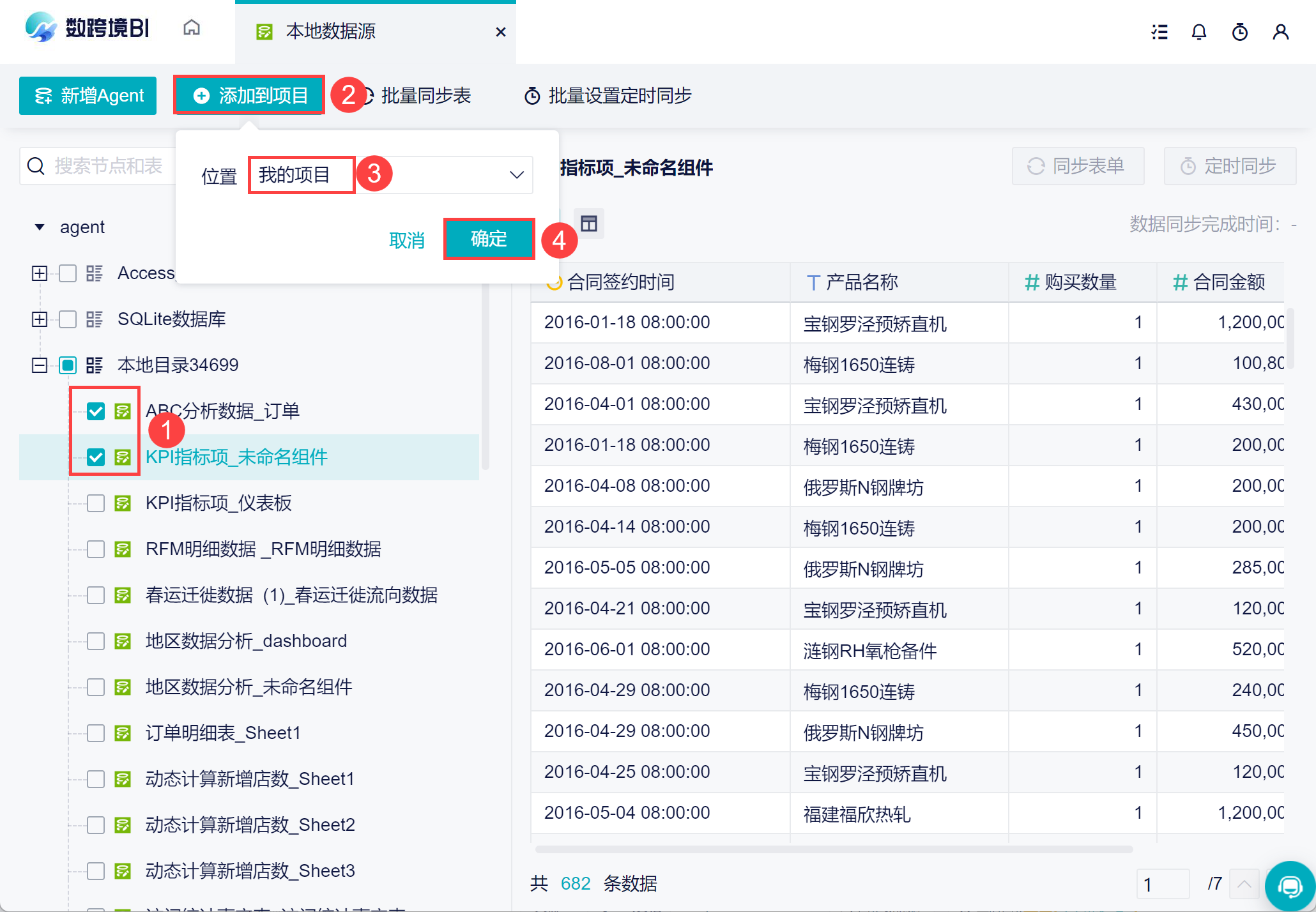Click the page number input field
The height and width of the screenshot is (912, 1316).
tap(1162, 884)
